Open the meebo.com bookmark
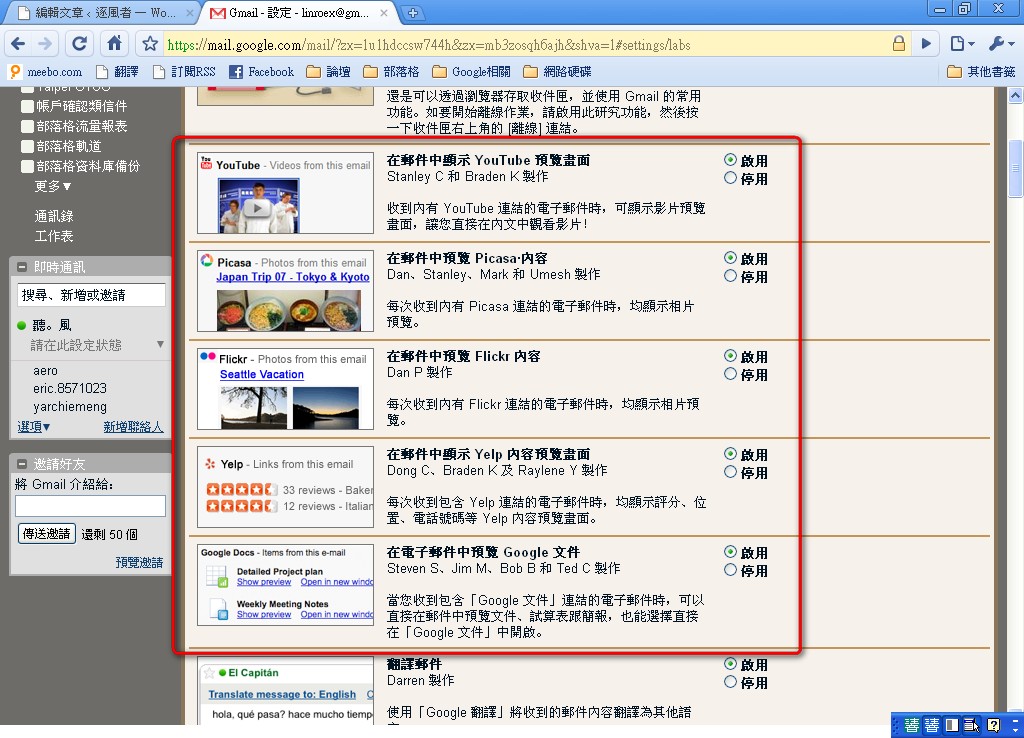This screenshot has width=1024, height=738. 46,72
